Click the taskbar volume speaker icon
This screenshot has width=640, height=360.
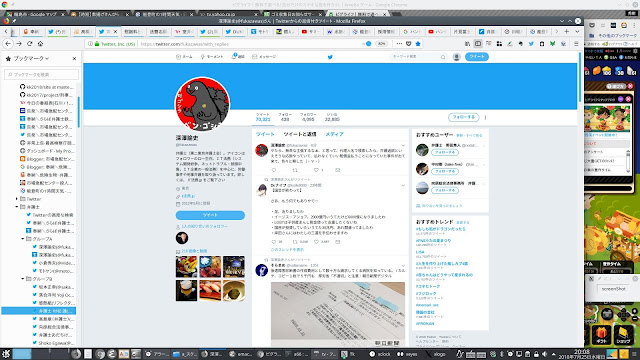point(544,354)
